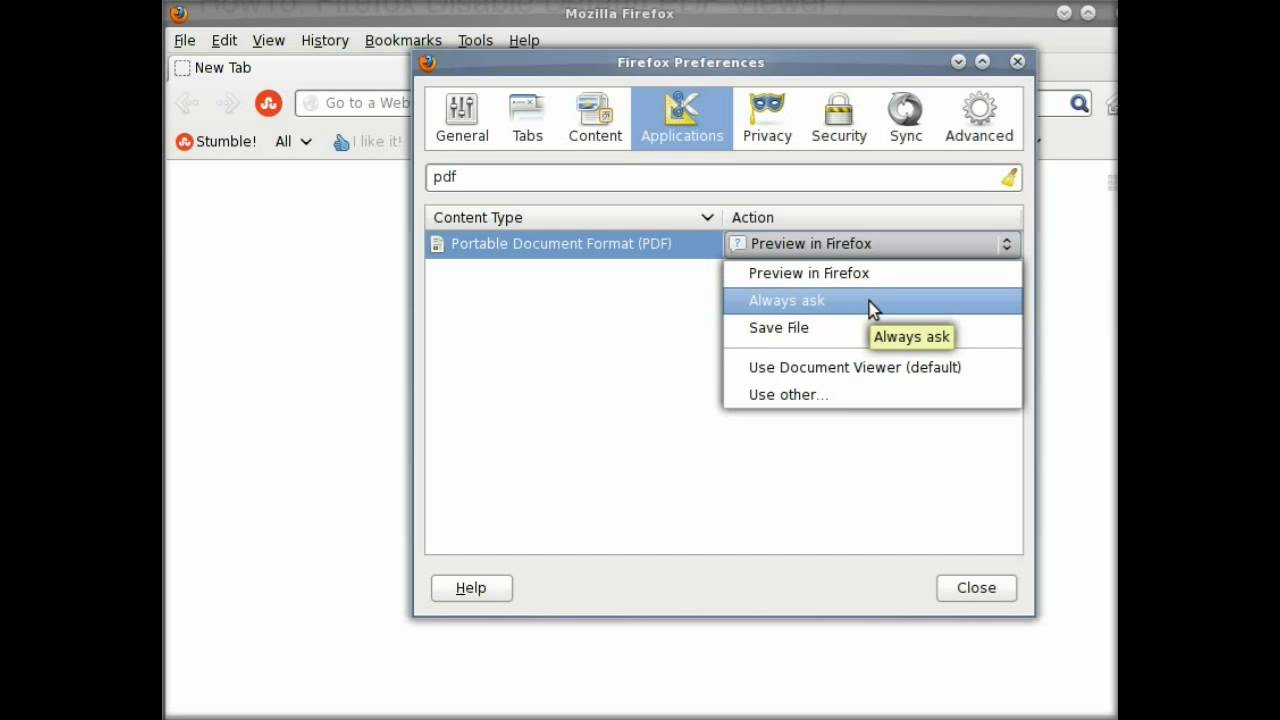Open the General preferences pane

coord(462,118)
